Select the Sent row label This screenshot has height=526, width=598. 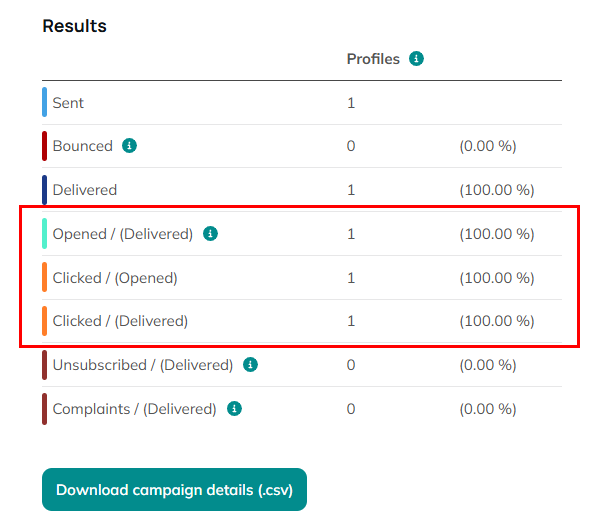68,103
